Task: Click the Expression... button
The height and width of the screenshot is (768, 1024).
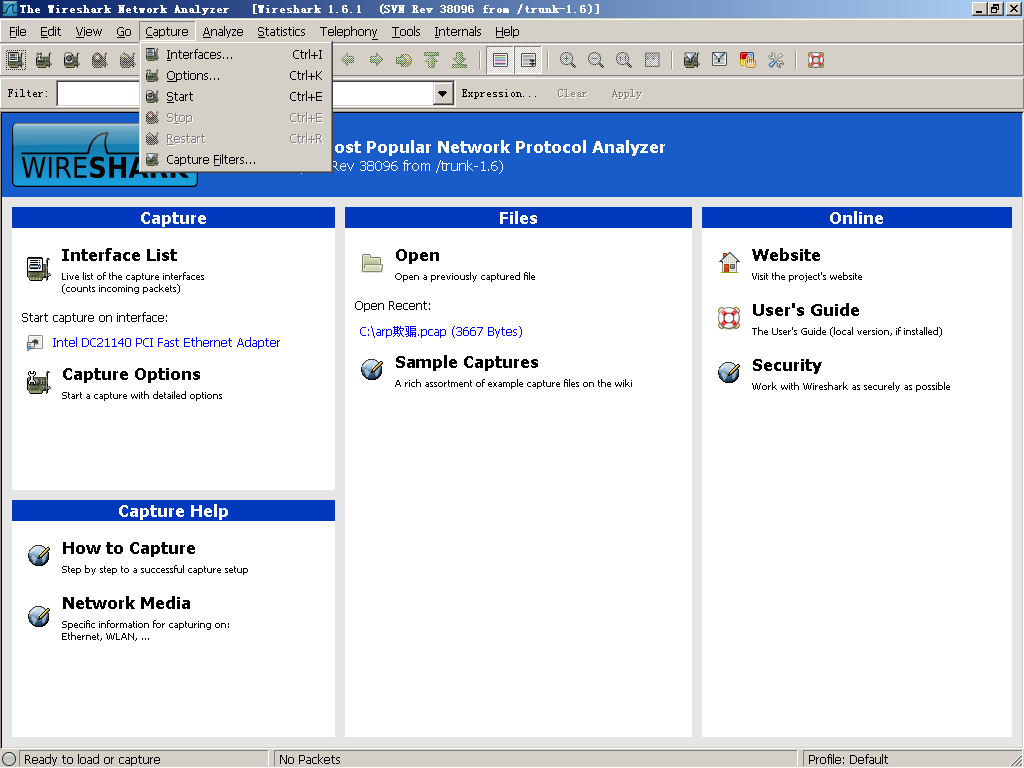Action: click(x=499, y=94)
